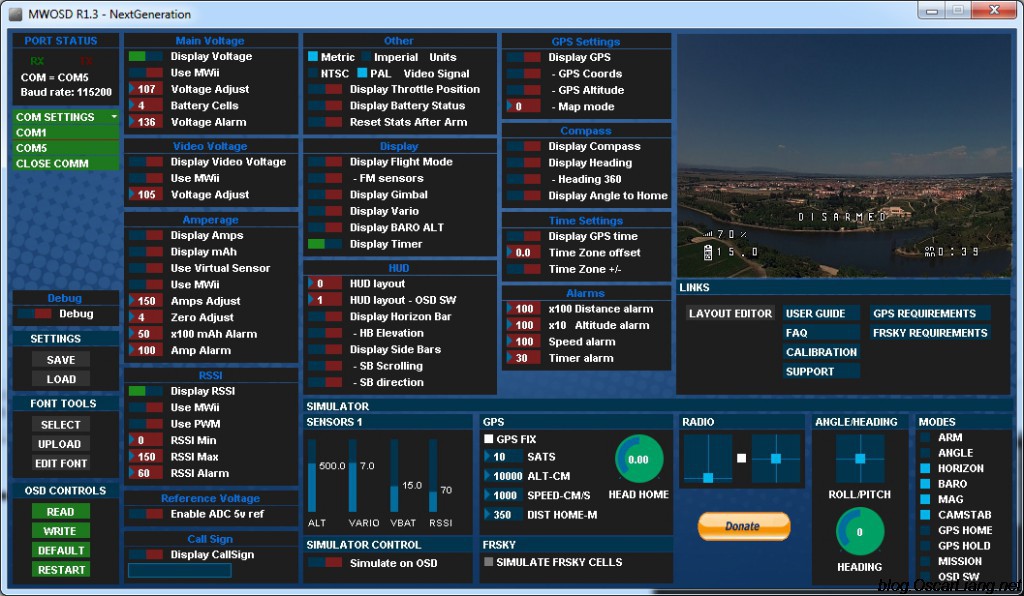This screenshot has width=1024, height=596.
Task: Click the Call Sign text field
Action: 180,570
